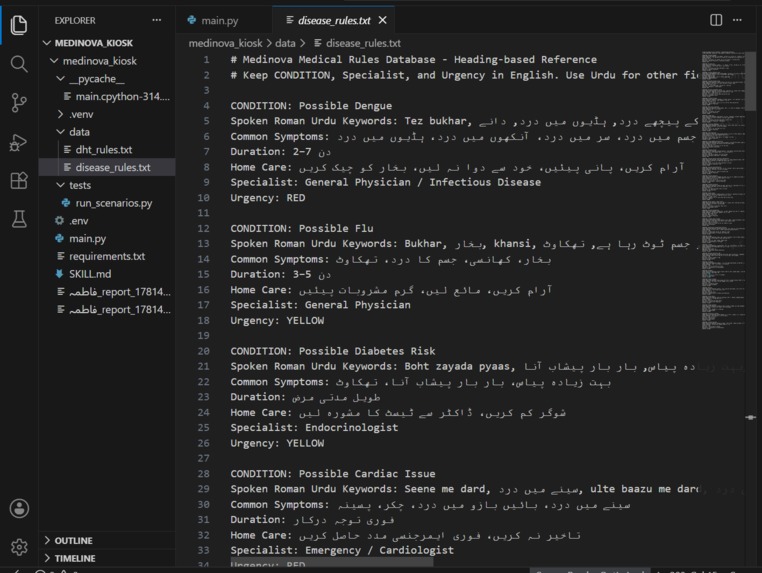Click 'Specialist: General Physician / Infectious Disease' text
The width and height of the screenshot is (762, 573).
coord(385,182)
